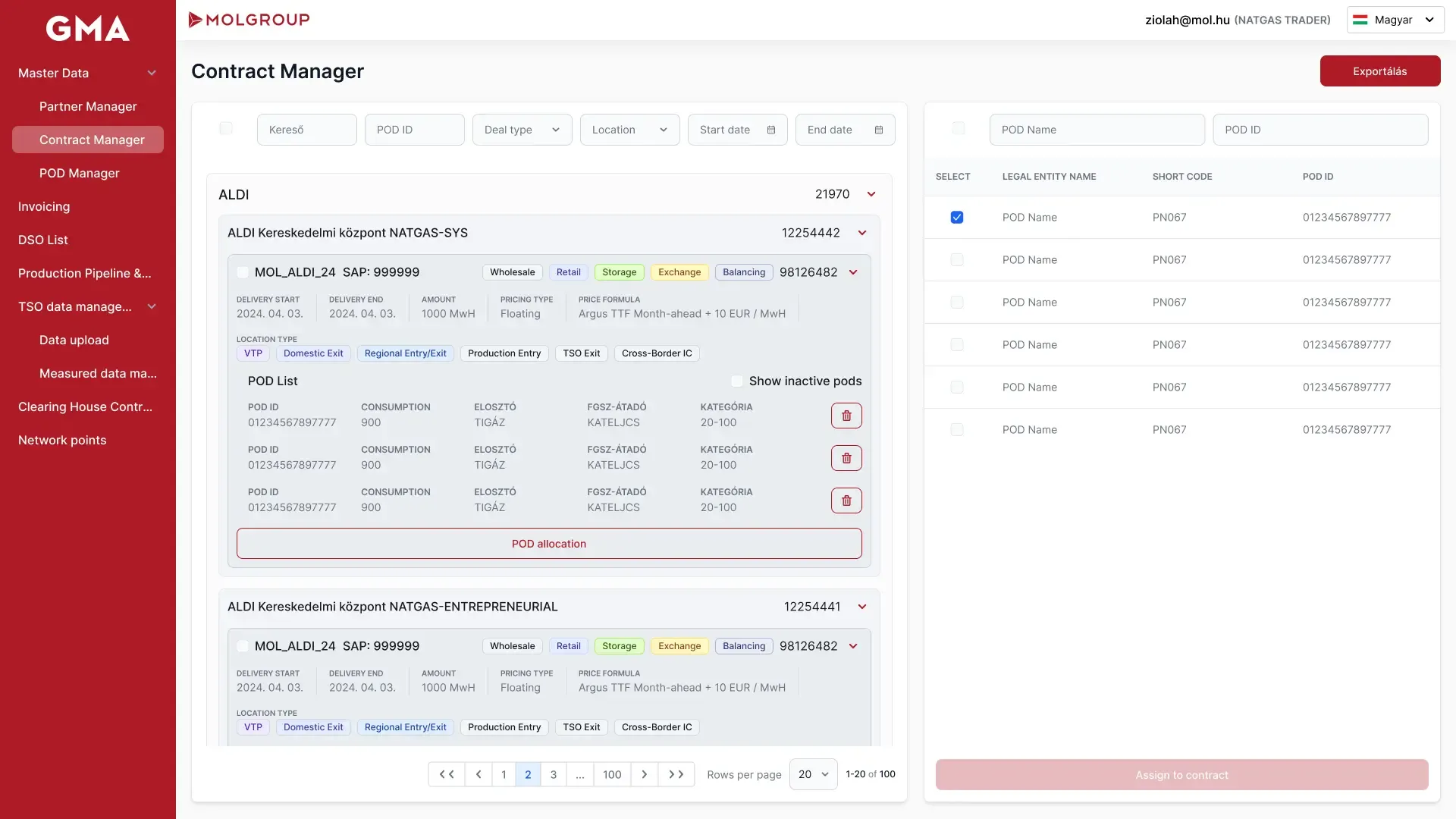Focus POD ID field in contract filters
Image resolution: width=1456 pixels, height=819 pixels.
coord(415,130)
